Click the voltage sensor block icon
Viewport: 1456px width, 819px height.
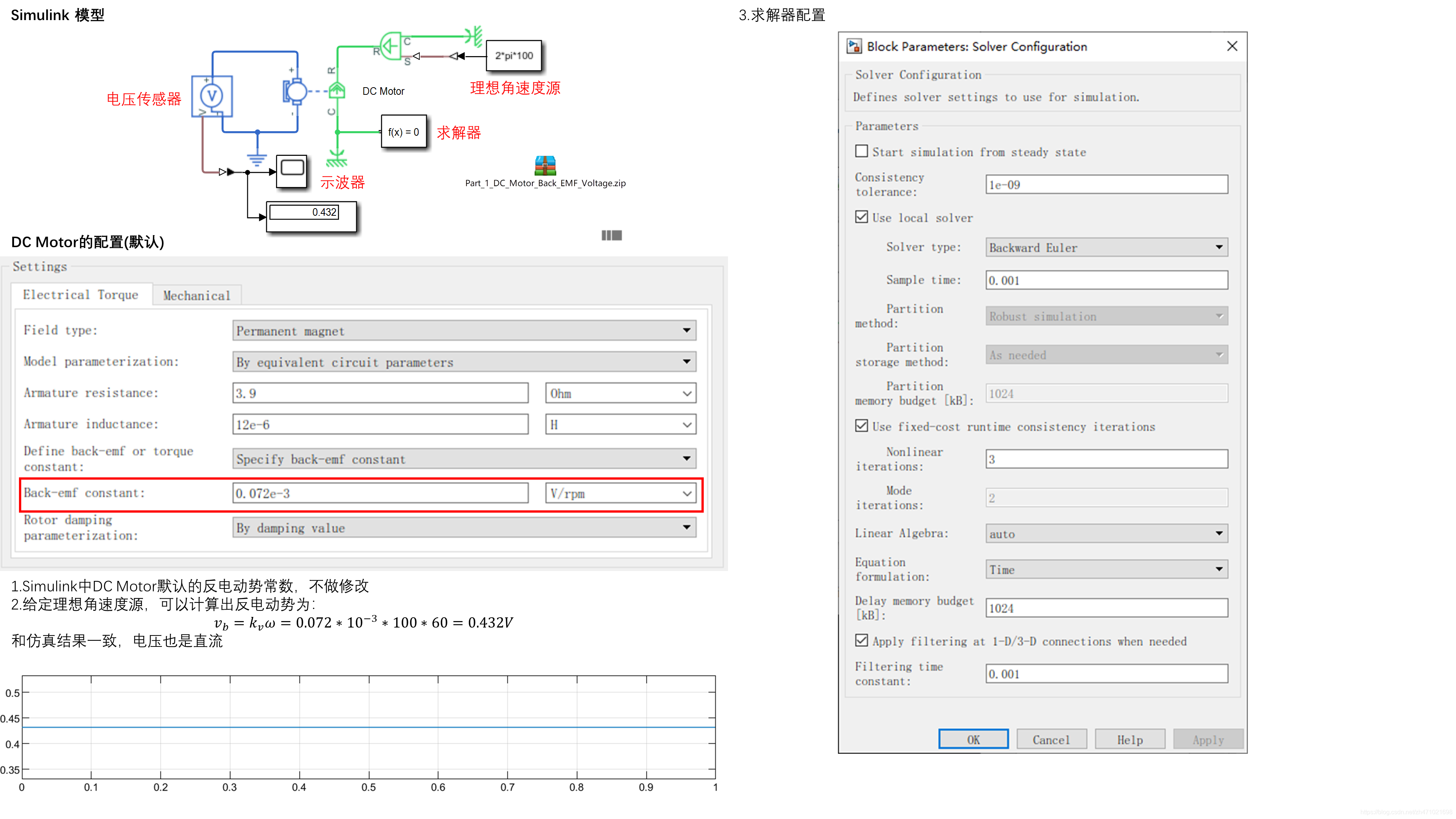point(212,96)
